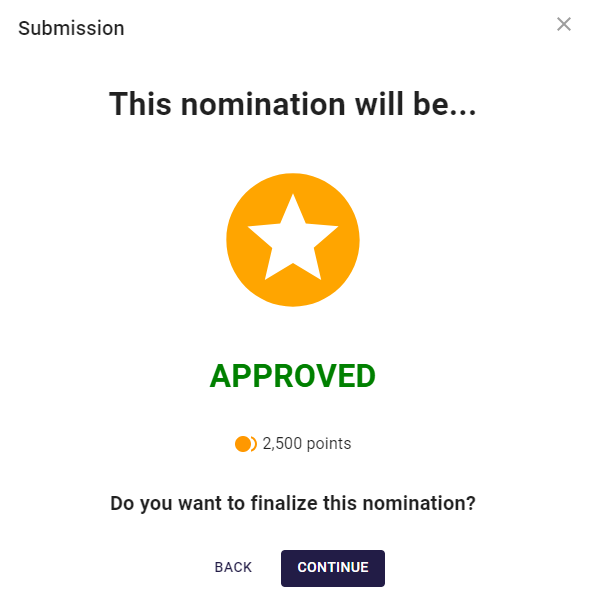Cancel finalizing by clicking BACK

pos(233,567)
